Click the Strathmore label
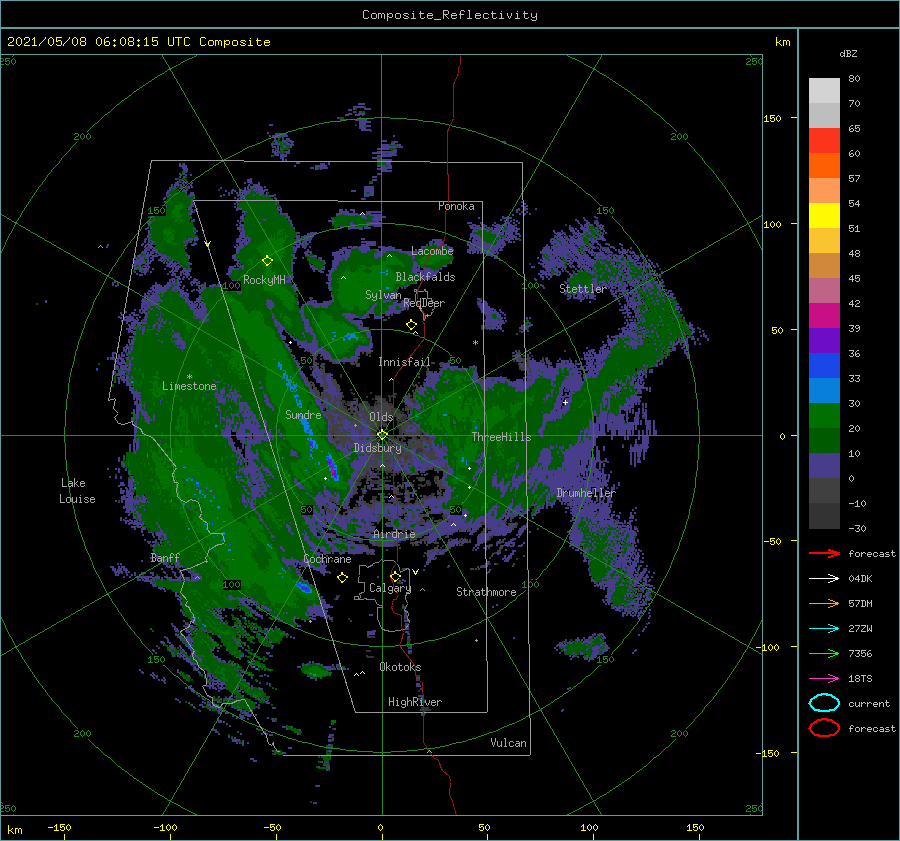The height and width of the screenshot is (841, 900). [x=486, y=592]
